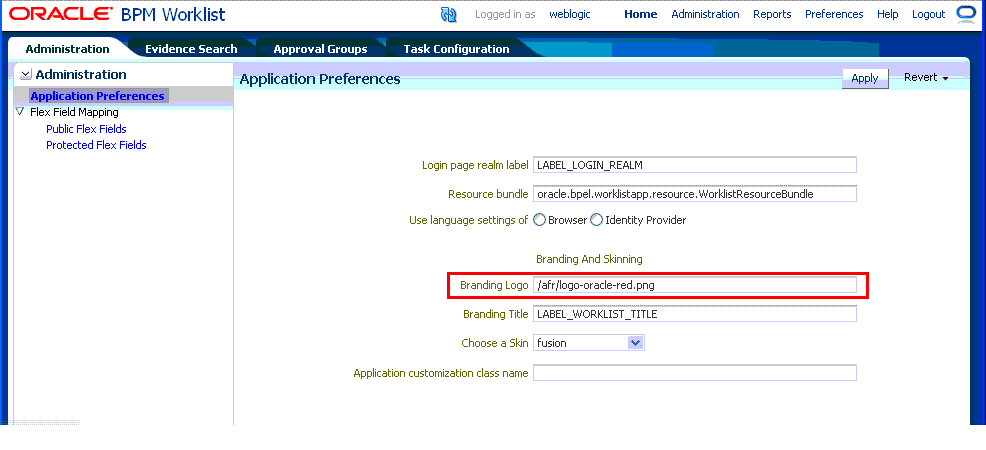The height and width of the screenshot is (450, 986).
Task: Click the Flex Field Mapping label
Action: pyautogui.click(x=74, y=112)
